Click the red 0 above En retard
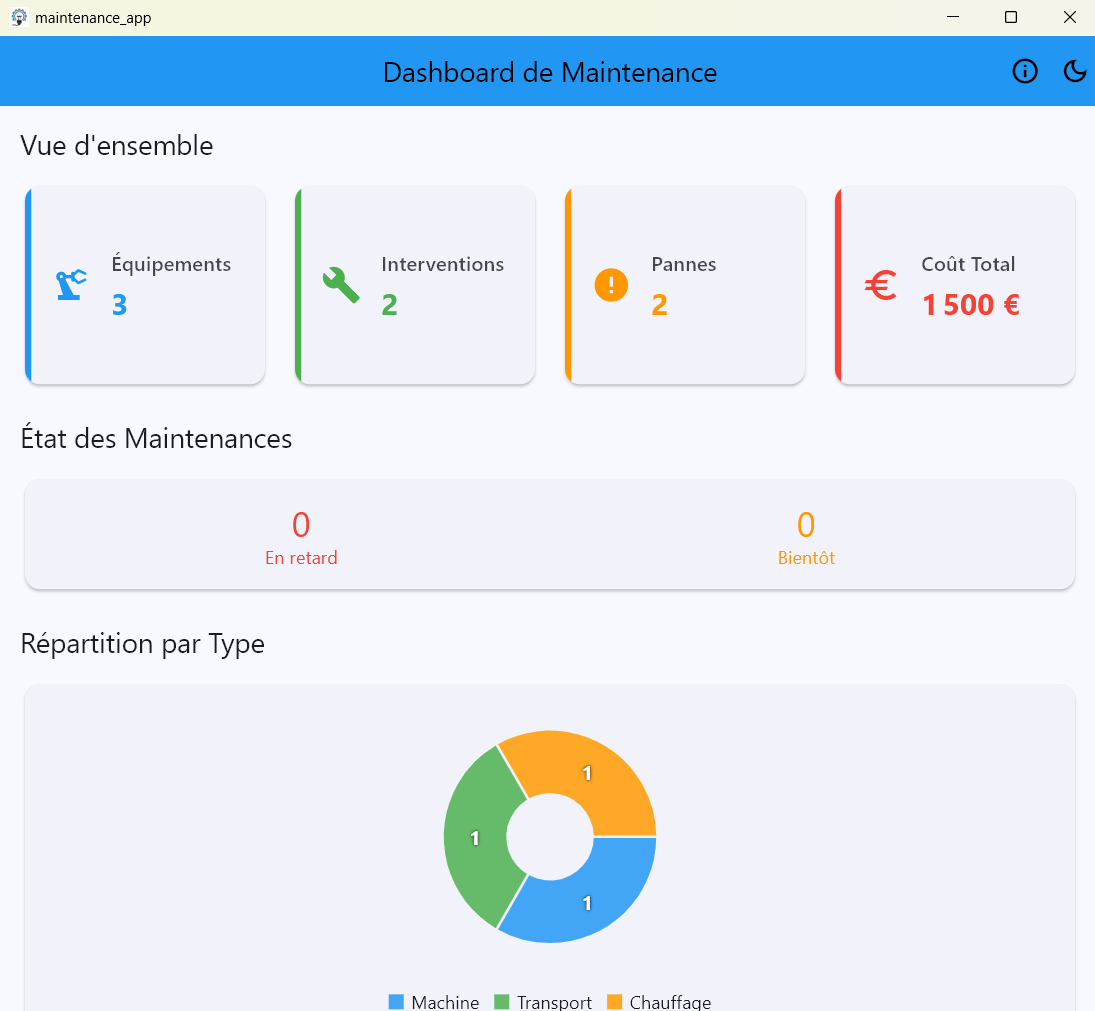 click(301, 525)
